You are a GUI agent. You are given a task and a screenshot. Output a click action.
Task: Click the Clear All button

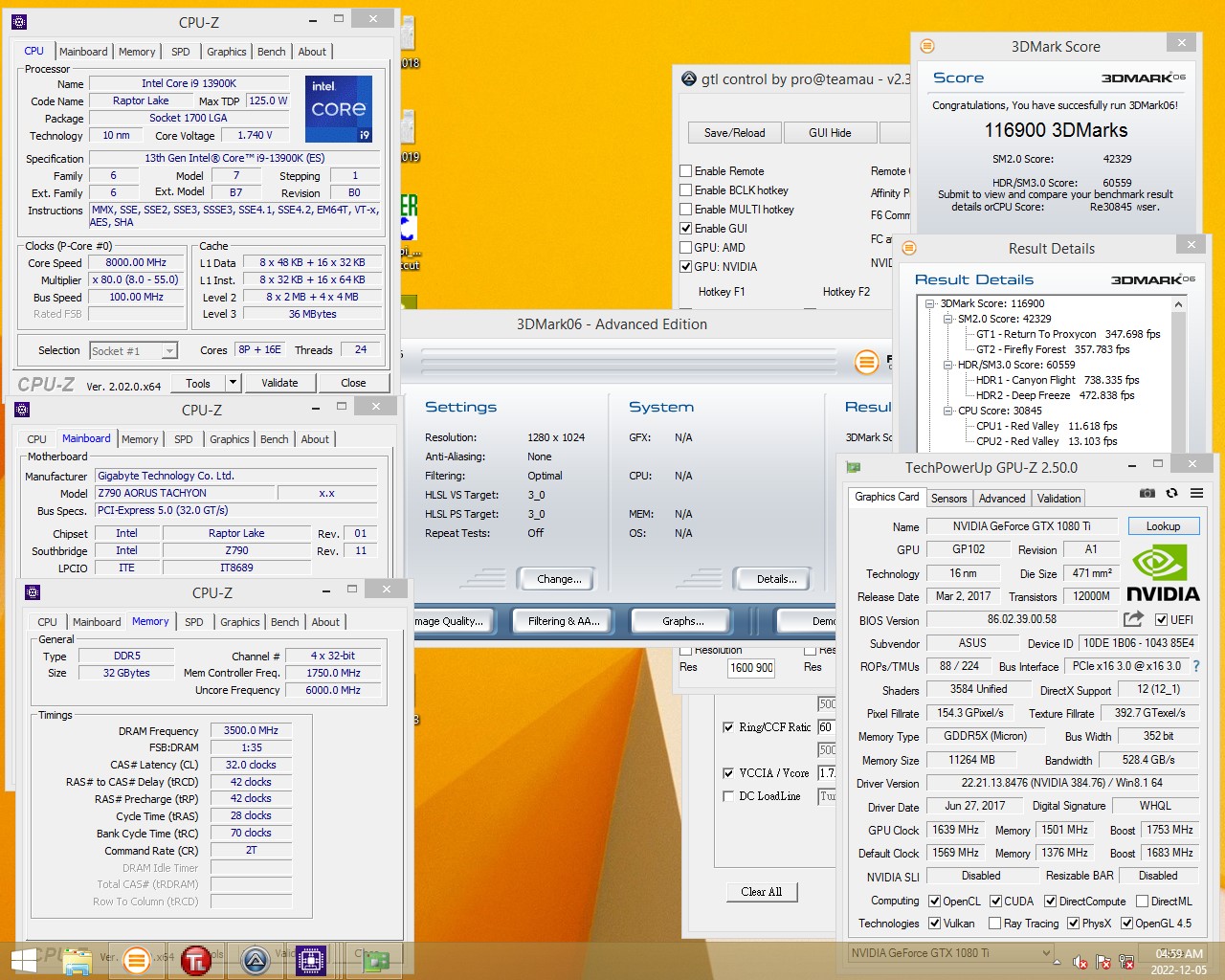click(761, 892)
